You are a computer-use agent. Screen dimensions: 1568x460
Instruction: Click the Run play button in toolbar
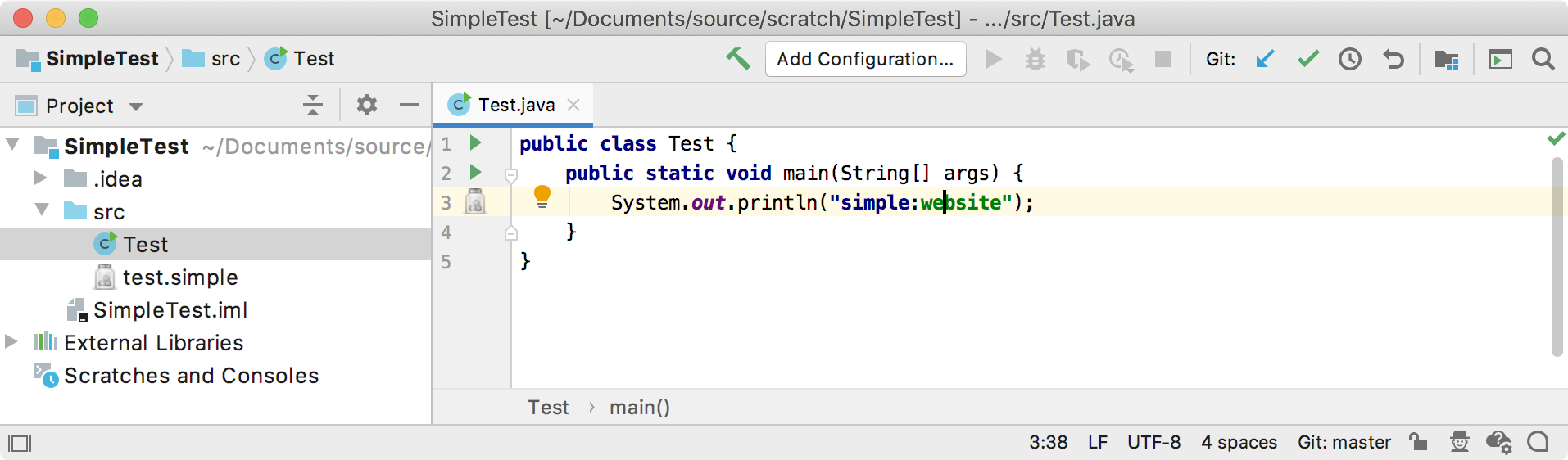[994, 59]
